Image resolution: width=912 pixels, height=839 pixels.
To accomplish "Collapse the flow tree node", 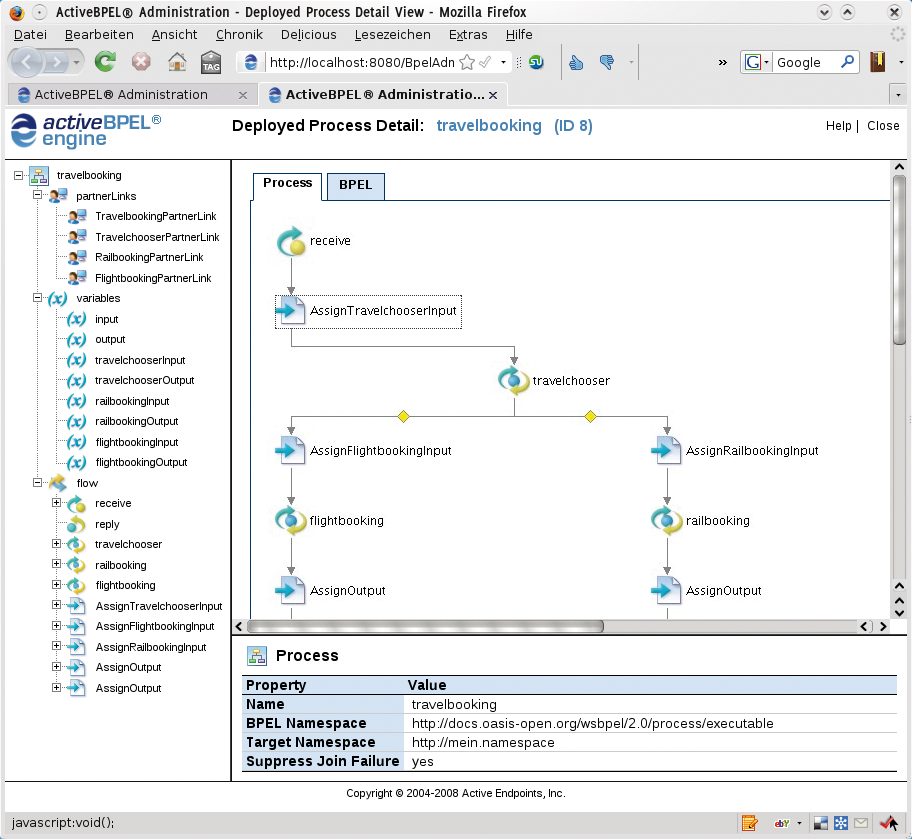I will [x=38, y=482].
